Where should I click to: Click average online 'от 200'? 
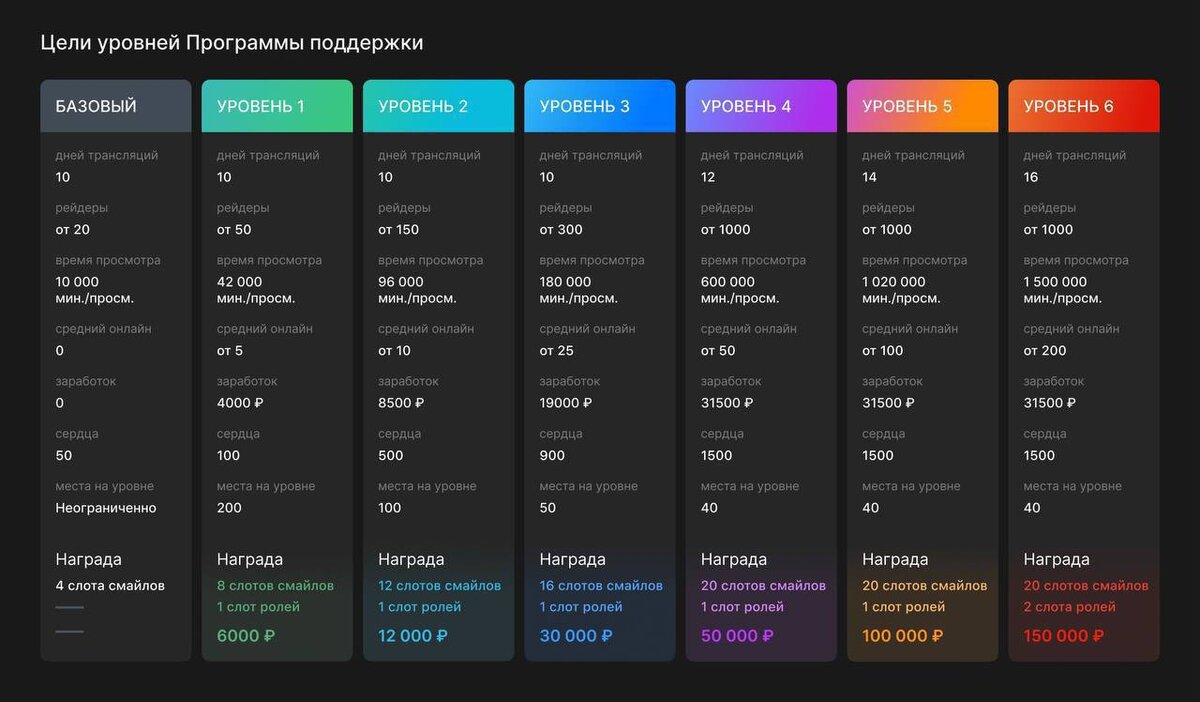(1045, 351)
